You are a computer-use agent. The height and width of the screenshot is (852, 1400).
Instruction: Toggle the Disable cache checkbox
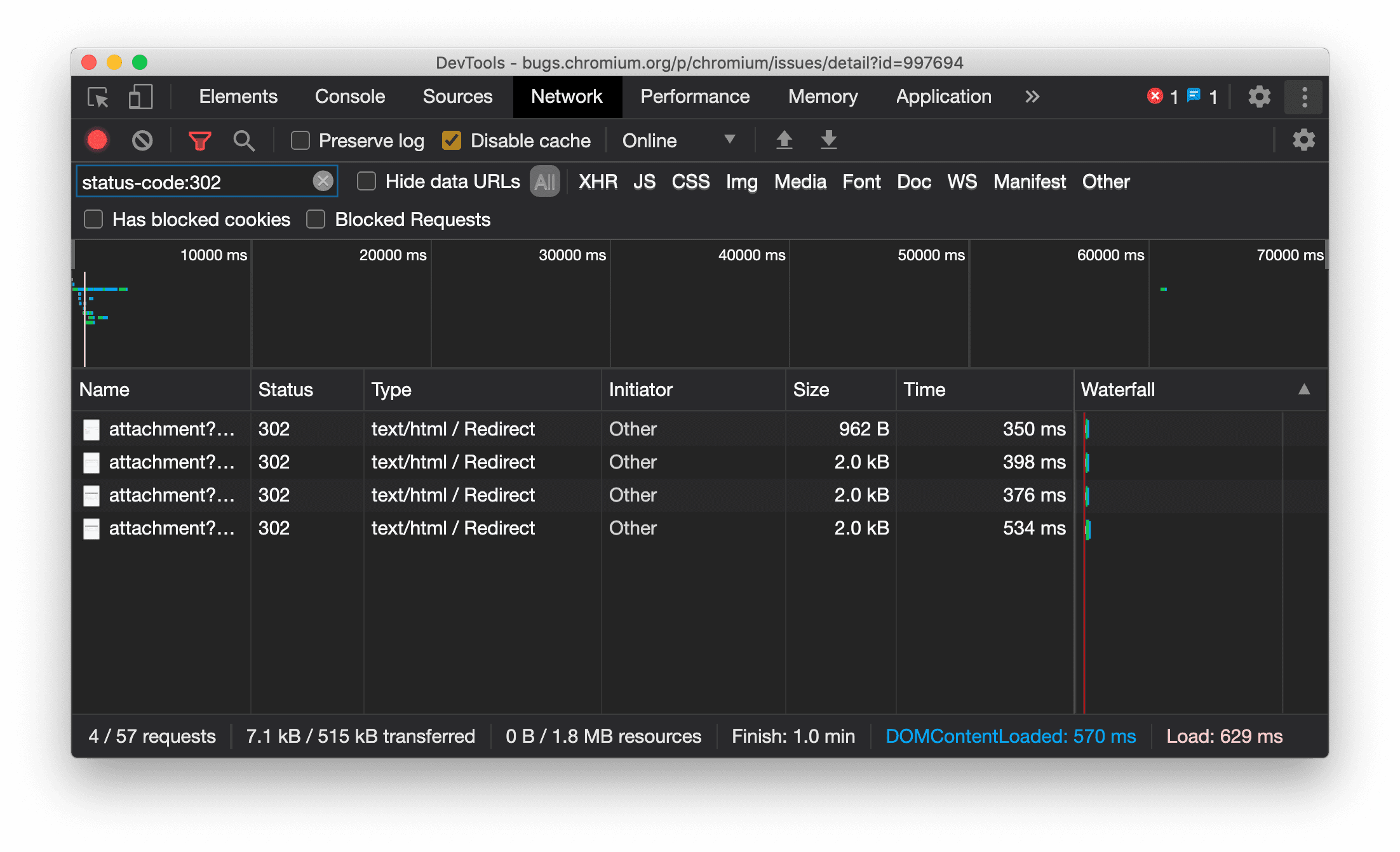coord(452,140)
